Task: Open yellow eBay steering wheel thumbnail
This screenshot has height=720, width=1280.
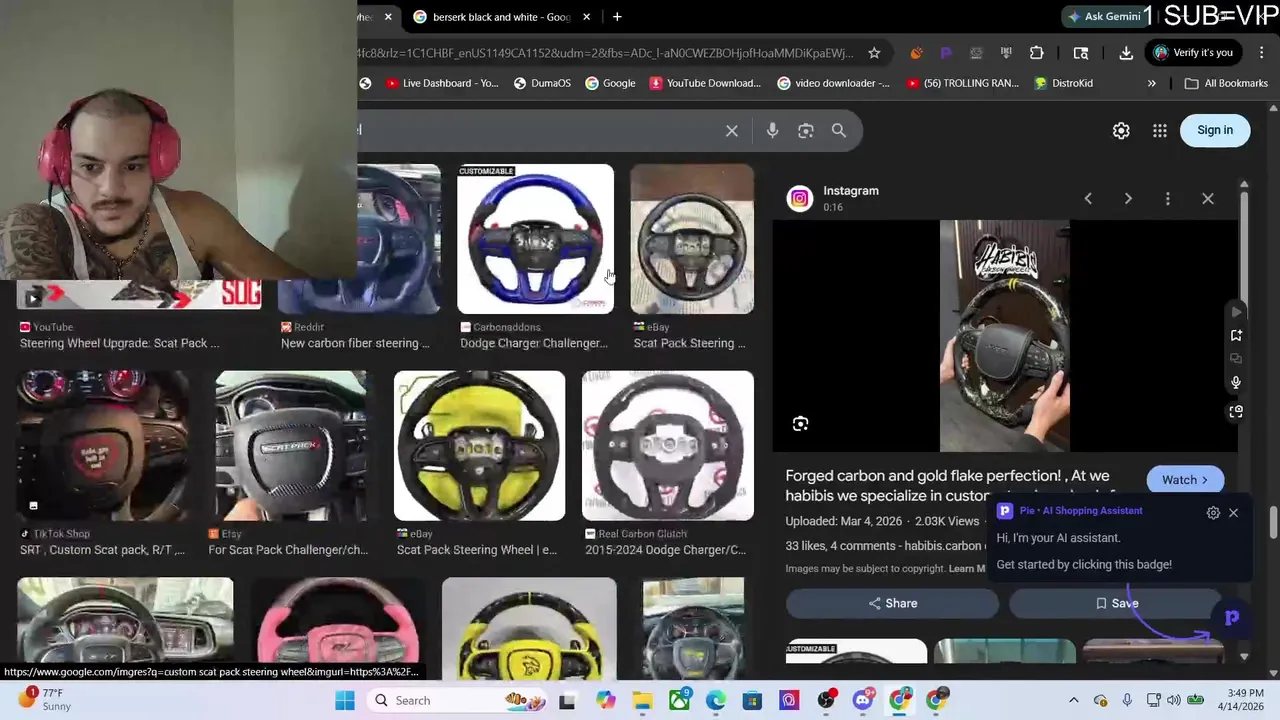Action: coord(479,446)
